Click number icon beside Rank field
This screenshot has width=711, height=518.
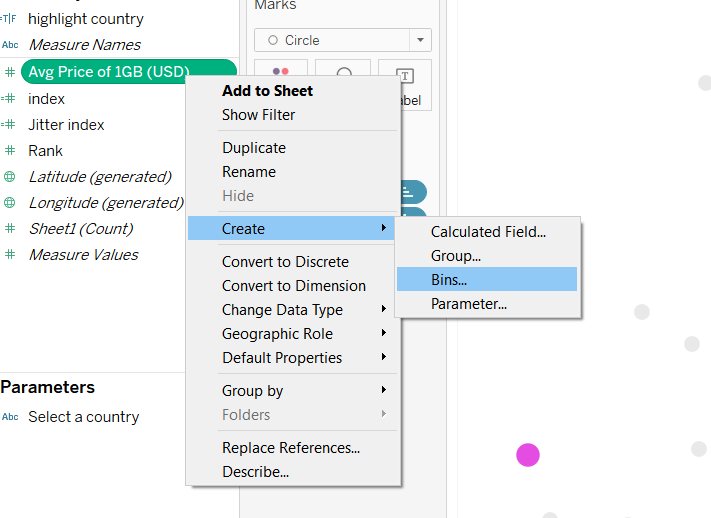tap(10, 151)
